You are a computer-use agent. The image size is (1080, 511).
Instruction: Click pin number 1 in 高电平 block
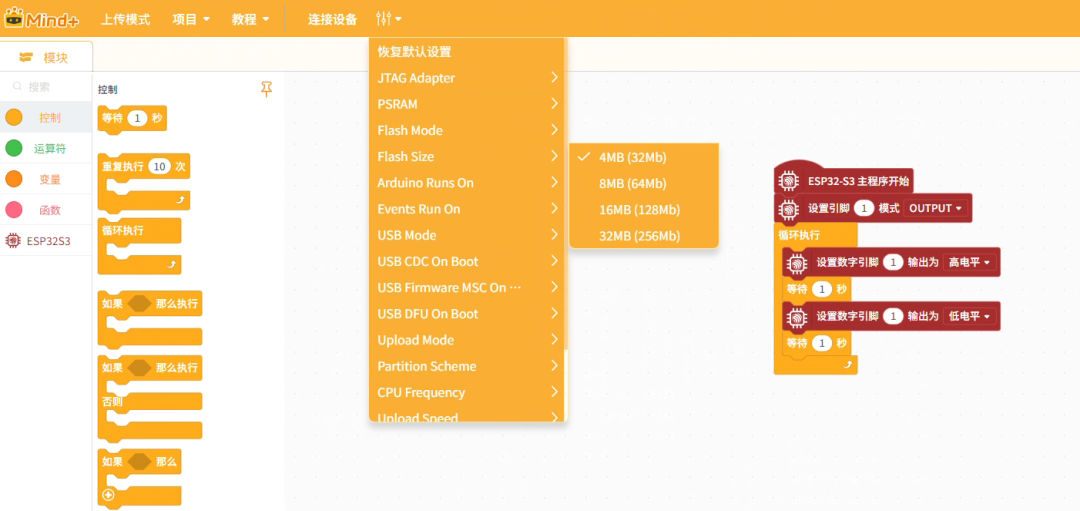893,262
